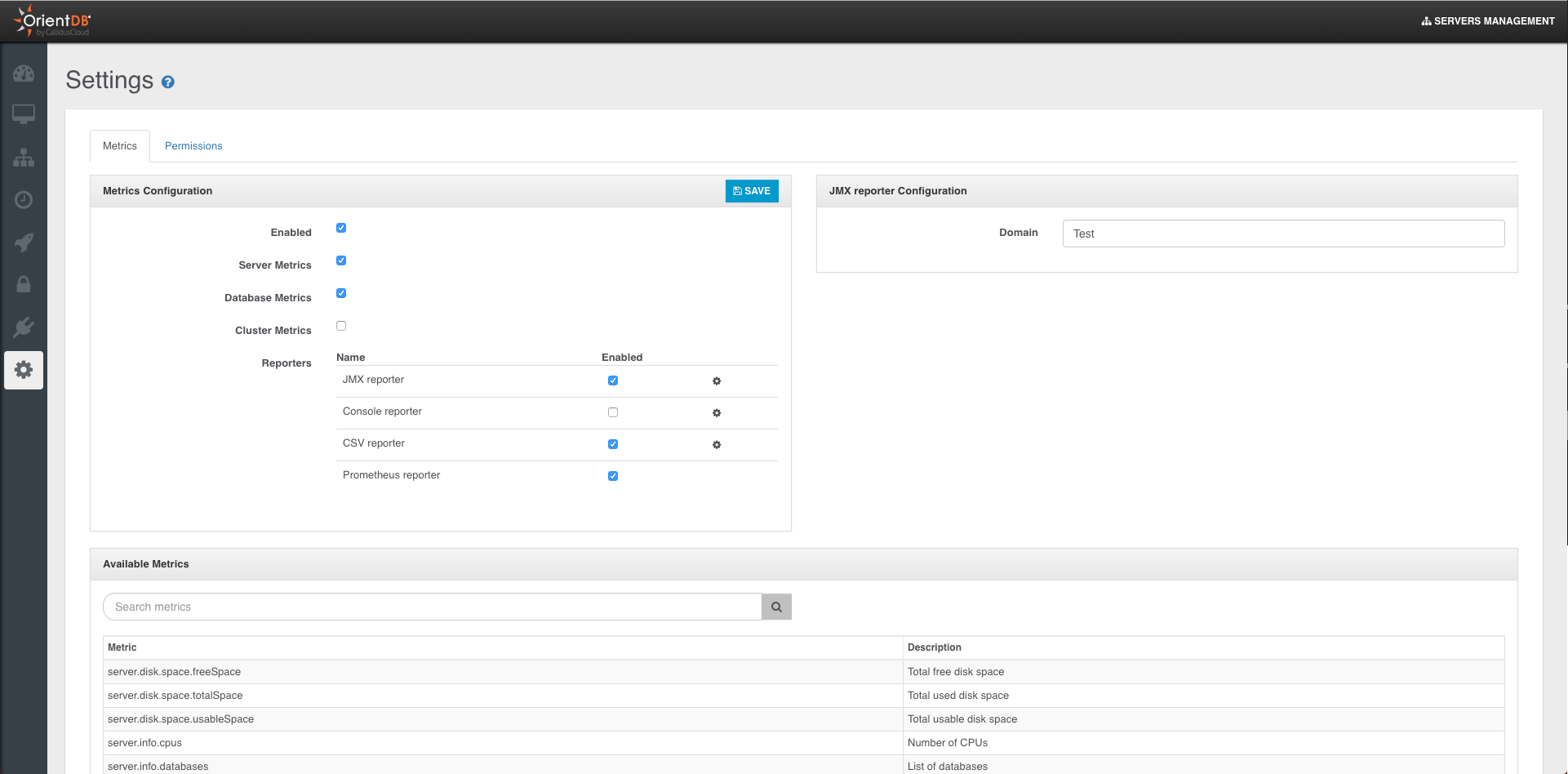This screenshot has height=774, width=1568.
Task: Click the clock icon in sidebar
Action: point(24,200)
